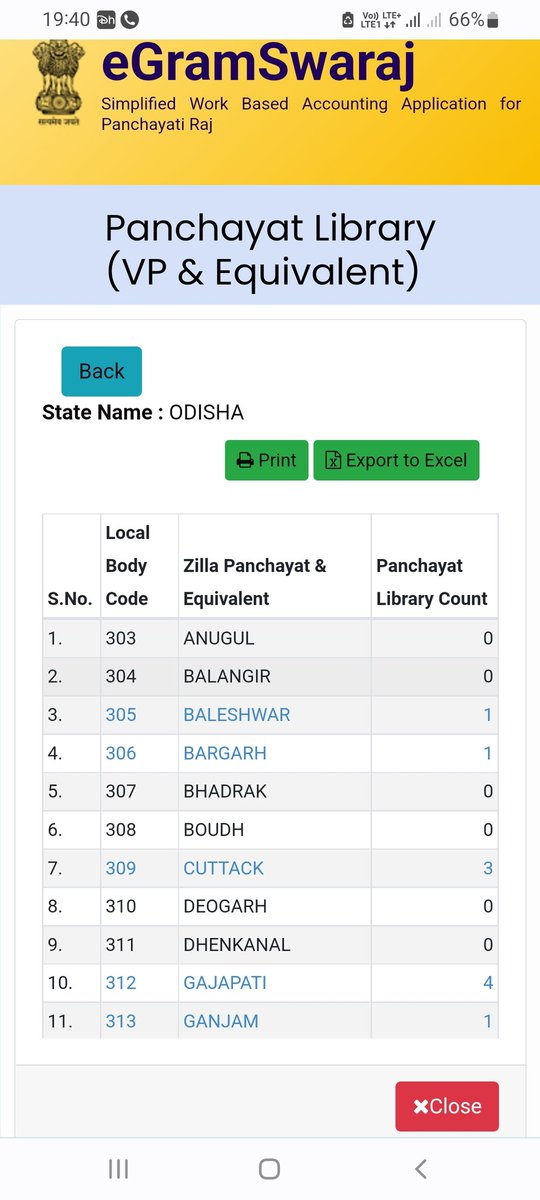Open GAJAPATI district link
Image resolution: width=540 pixels, height=1200 pixels.
point(225,983)
